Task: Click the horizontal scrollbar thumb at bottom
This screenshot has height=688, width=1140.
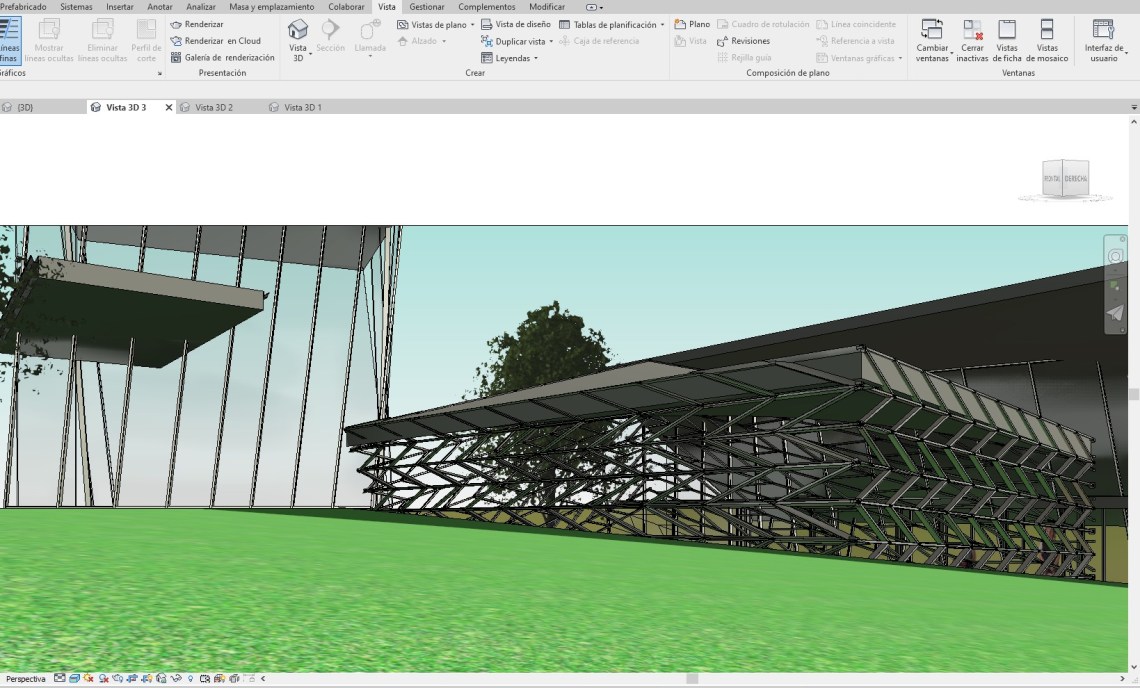Action: (x=691, y=679)
